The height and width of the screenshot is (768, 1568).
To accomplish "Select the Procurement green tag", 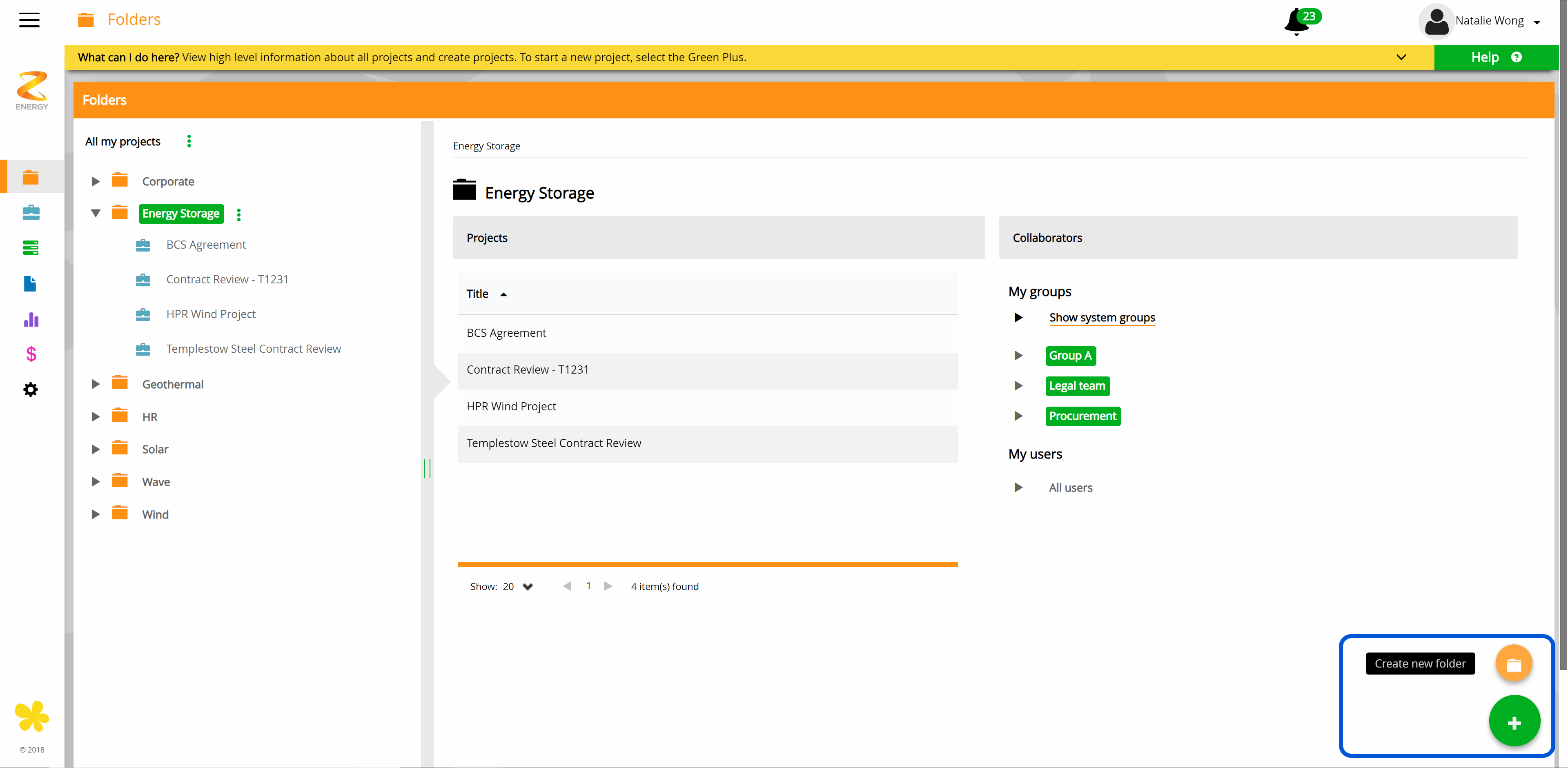I will click(1083, 416).
